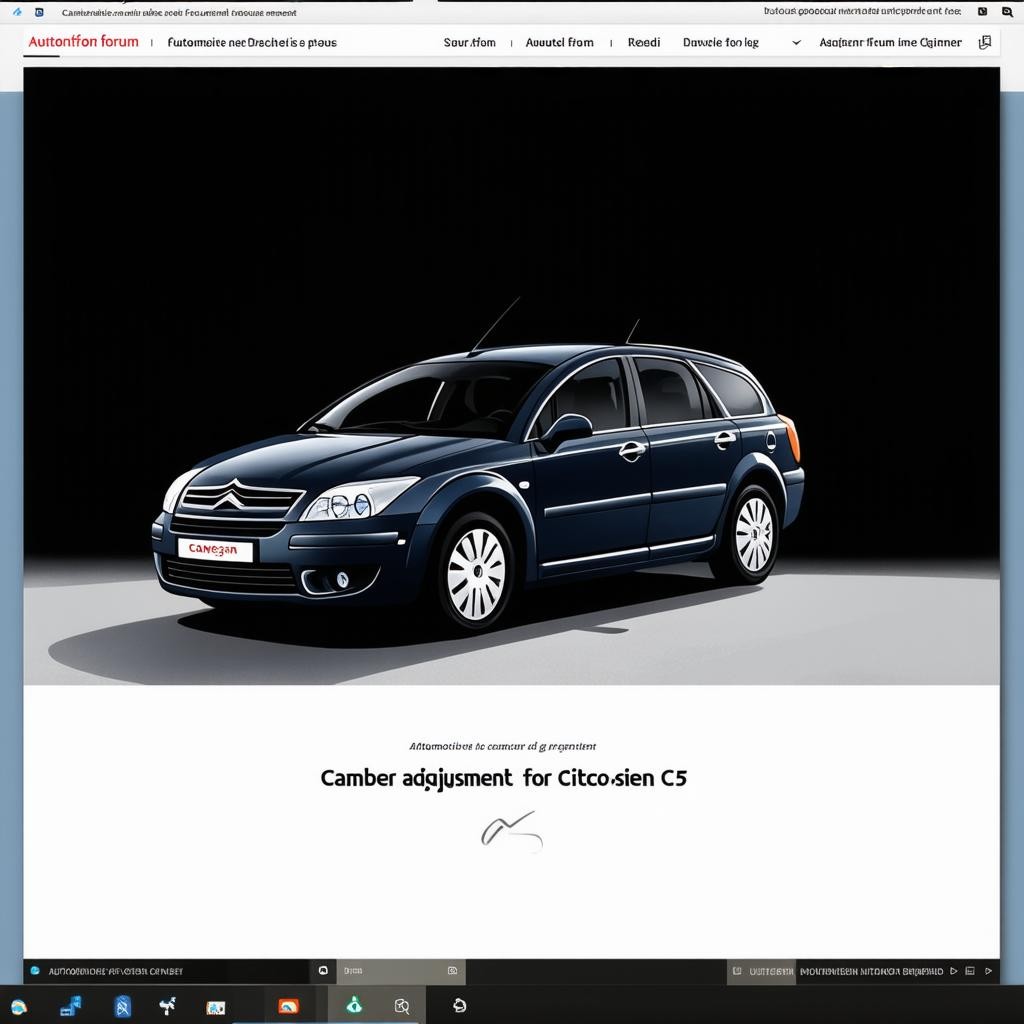Click the panel layout icon in the bottom bar

[970, 971]
